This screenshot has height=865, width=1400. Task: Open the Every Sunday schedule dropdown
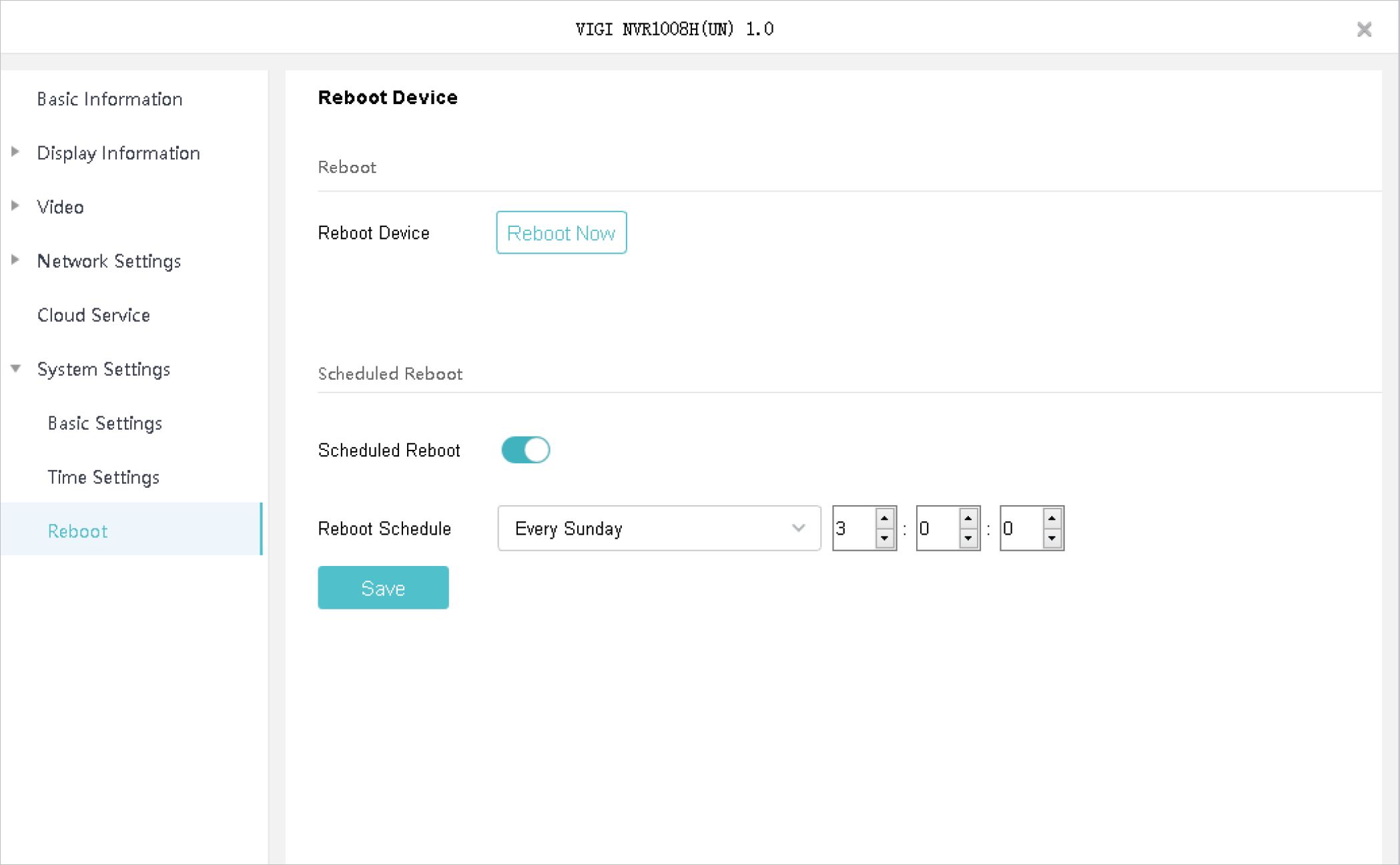[659, 529]
